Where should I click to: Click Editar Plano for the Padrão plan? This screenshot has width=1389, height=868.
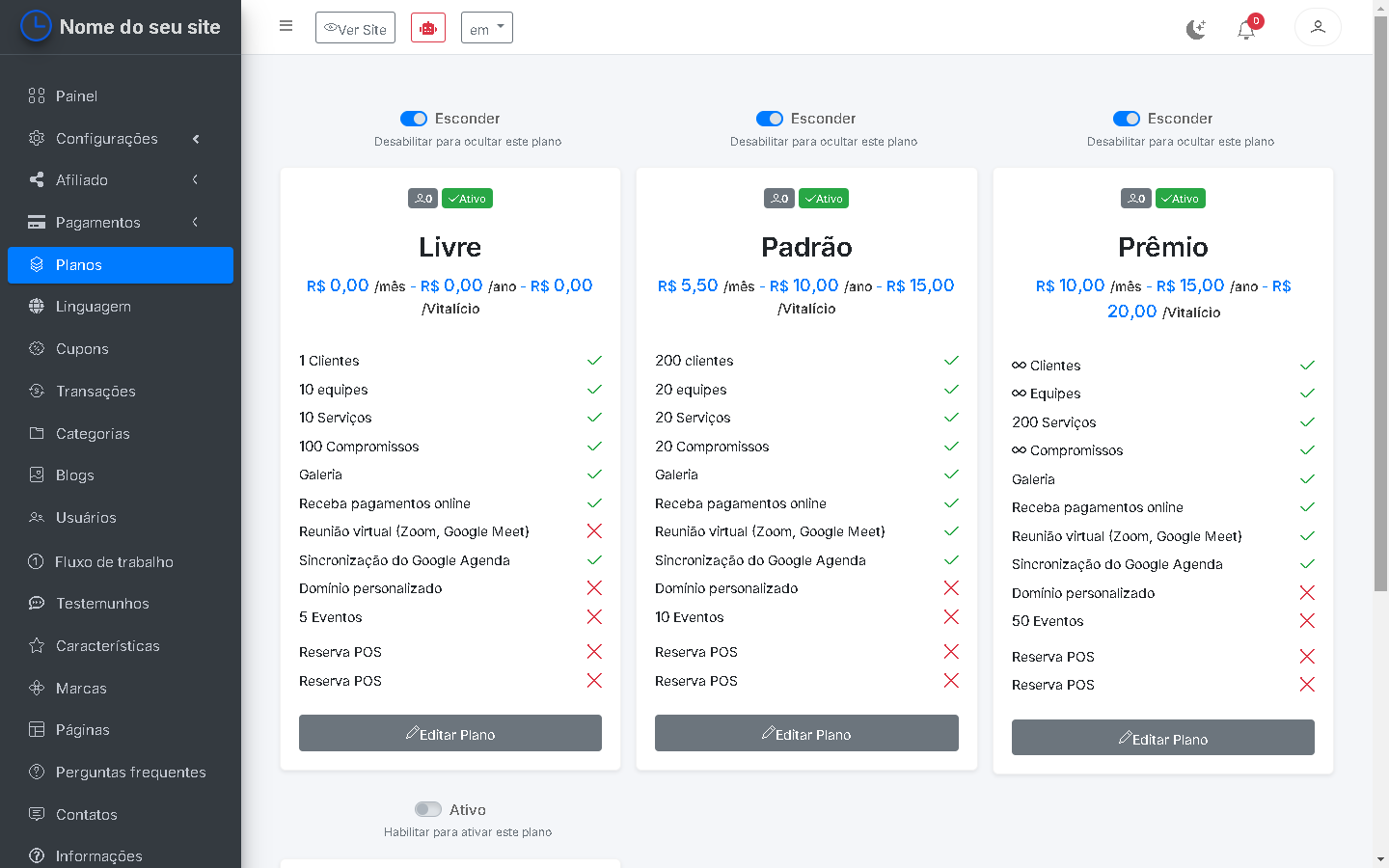[806, 734]
